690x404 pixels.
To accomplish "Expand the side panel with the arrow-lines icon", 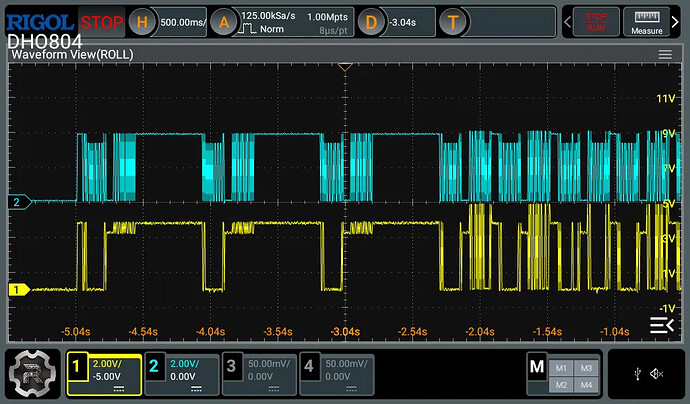I will [662, 325].
